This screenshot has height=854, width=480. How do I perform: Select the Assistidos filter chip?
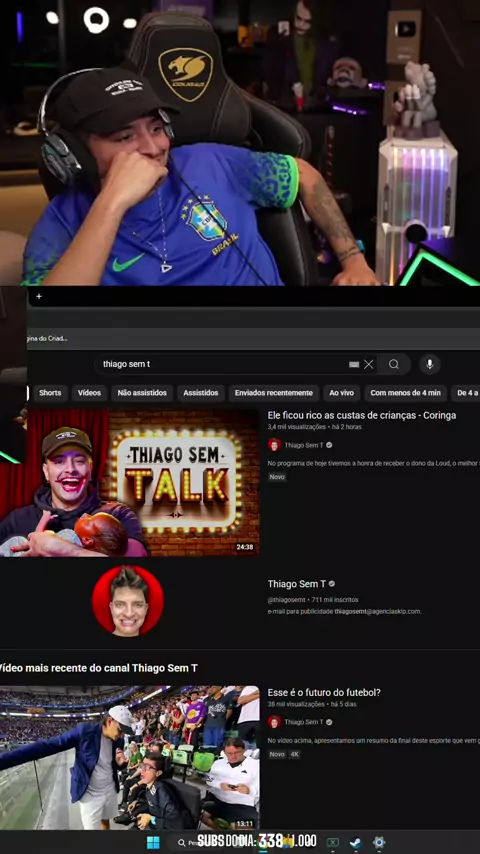click(200, 393)
